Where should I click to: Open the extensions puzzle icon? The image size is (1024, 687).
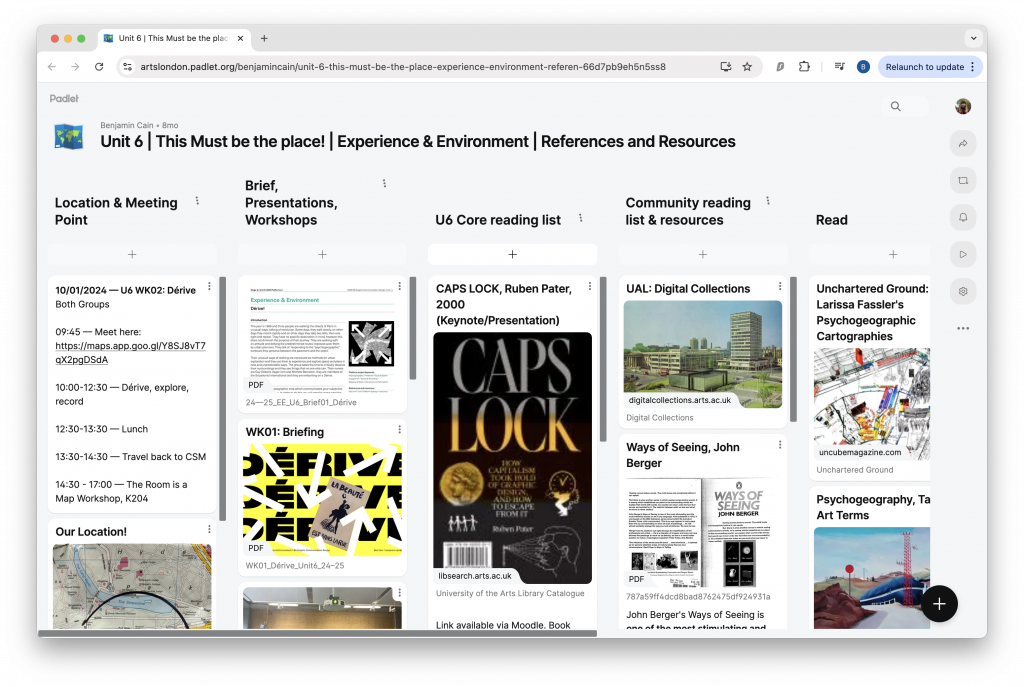[804, 67]
